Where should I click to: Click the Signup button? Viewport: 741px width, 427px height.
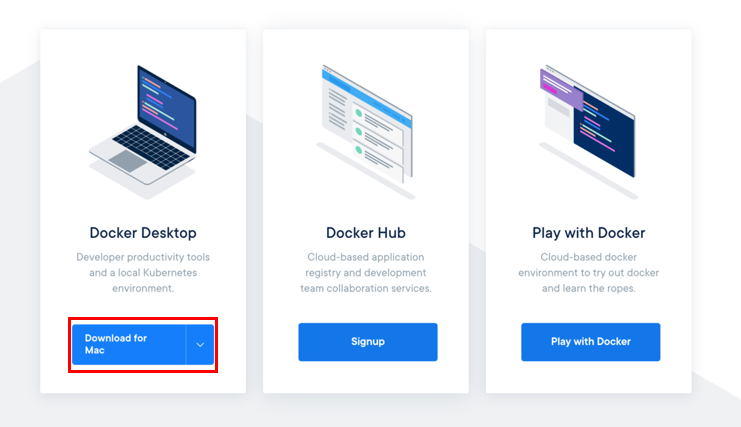pyautogui.click(x=368, y=342)
